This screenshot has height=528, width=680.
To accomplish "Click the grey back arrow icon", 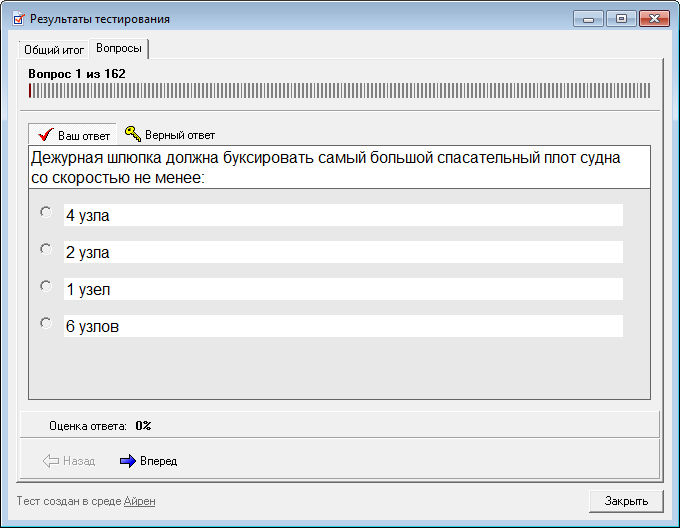I will click(50, 461).
